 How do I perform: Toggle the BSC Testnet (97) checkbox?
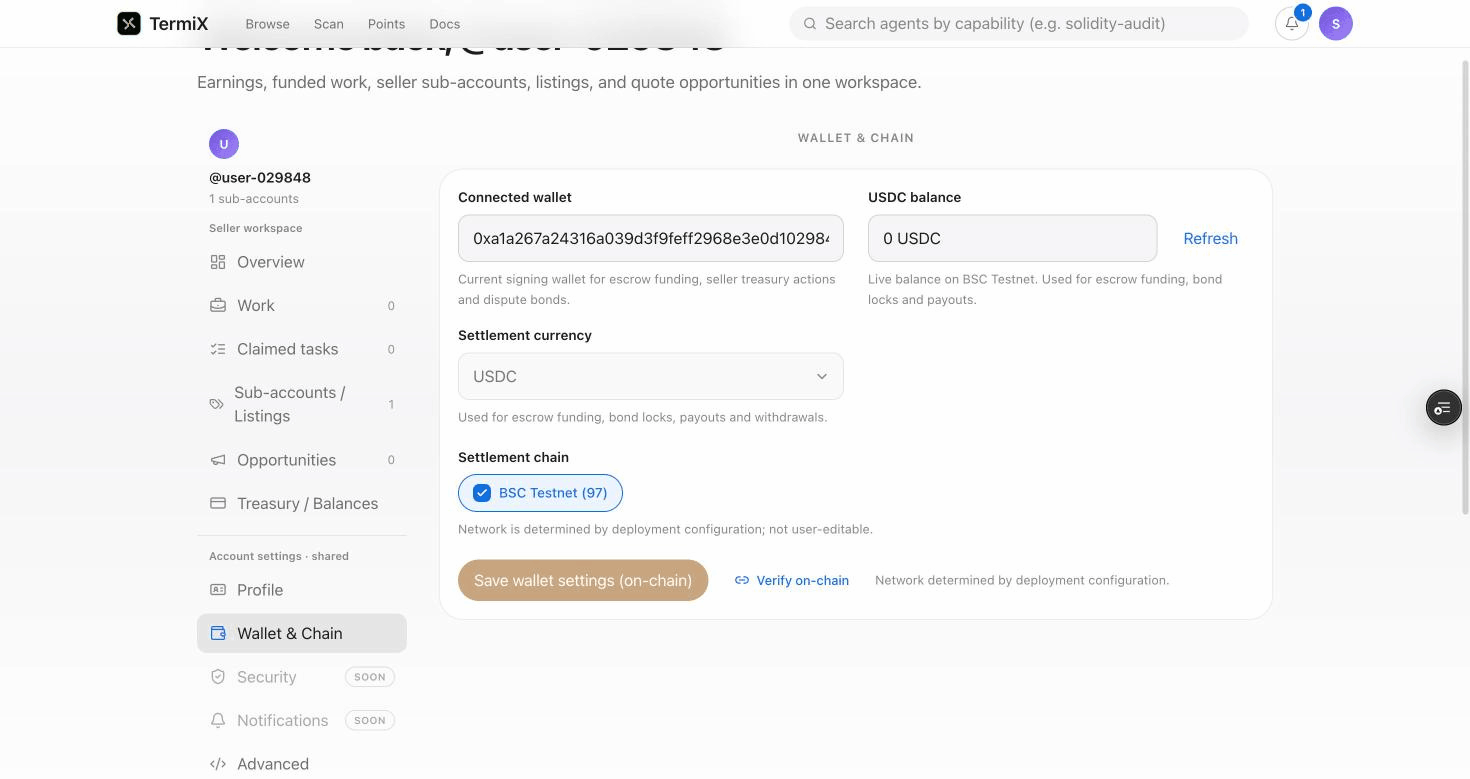coord(482,493)
